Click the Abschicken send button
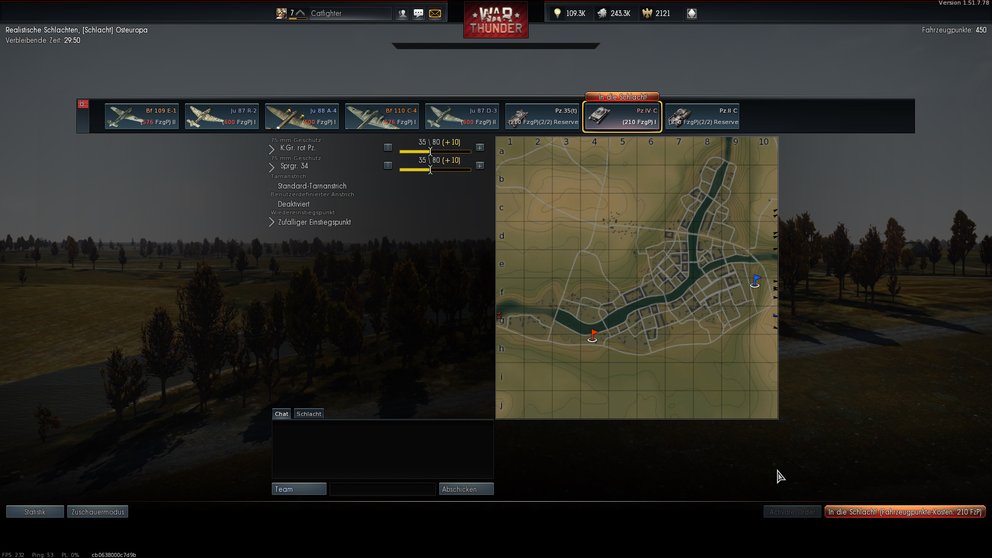Image resolution: width=992 pixels, height=558 pixels. click(x=466, y=489)
